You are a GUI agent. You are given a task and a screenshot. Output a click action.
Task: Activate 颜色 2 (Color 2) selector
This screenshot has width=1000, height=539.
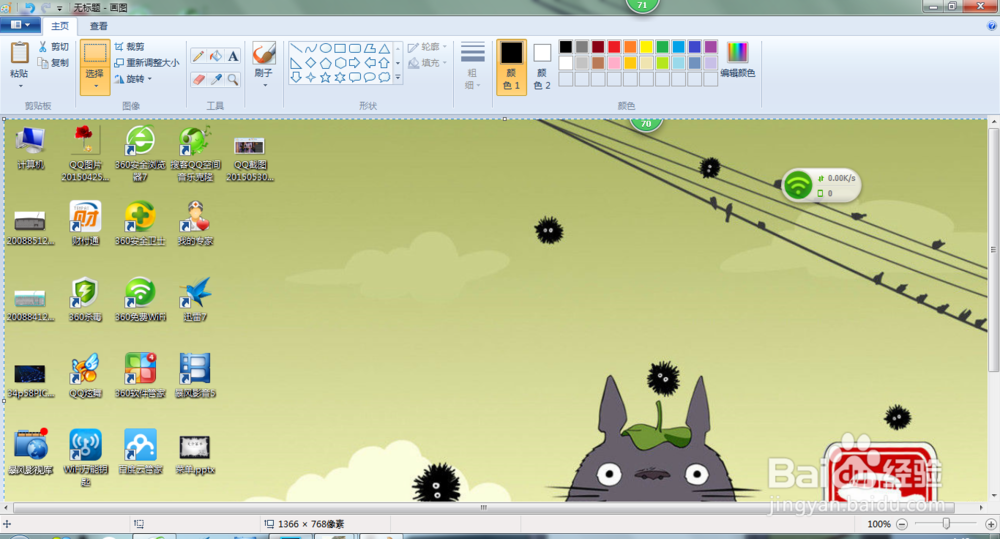(542, 67)
